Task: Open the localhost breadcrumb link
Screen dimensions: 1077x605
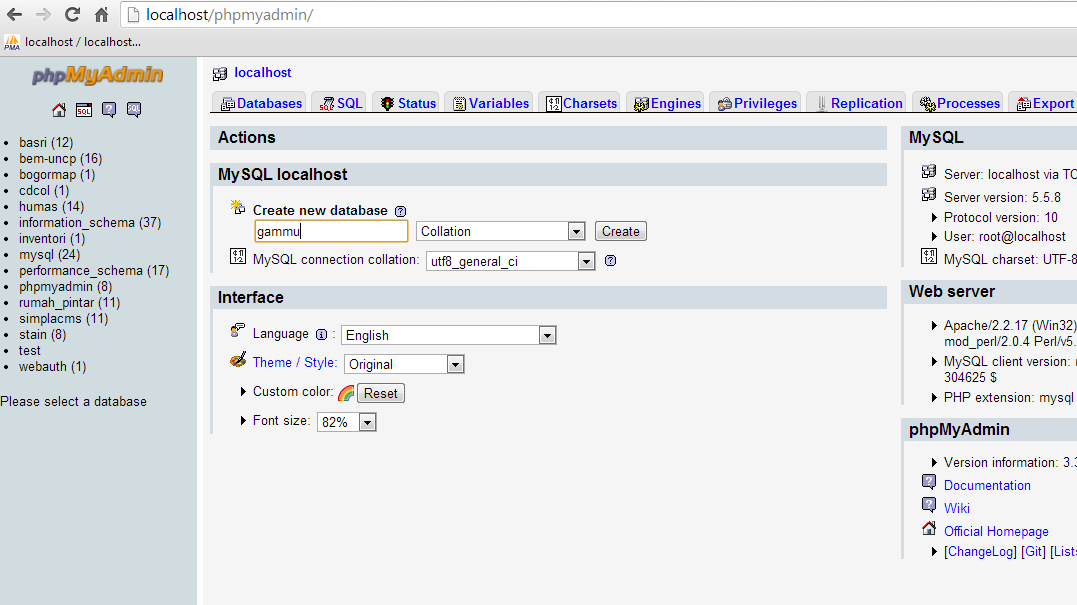Action: coord(262,73)
